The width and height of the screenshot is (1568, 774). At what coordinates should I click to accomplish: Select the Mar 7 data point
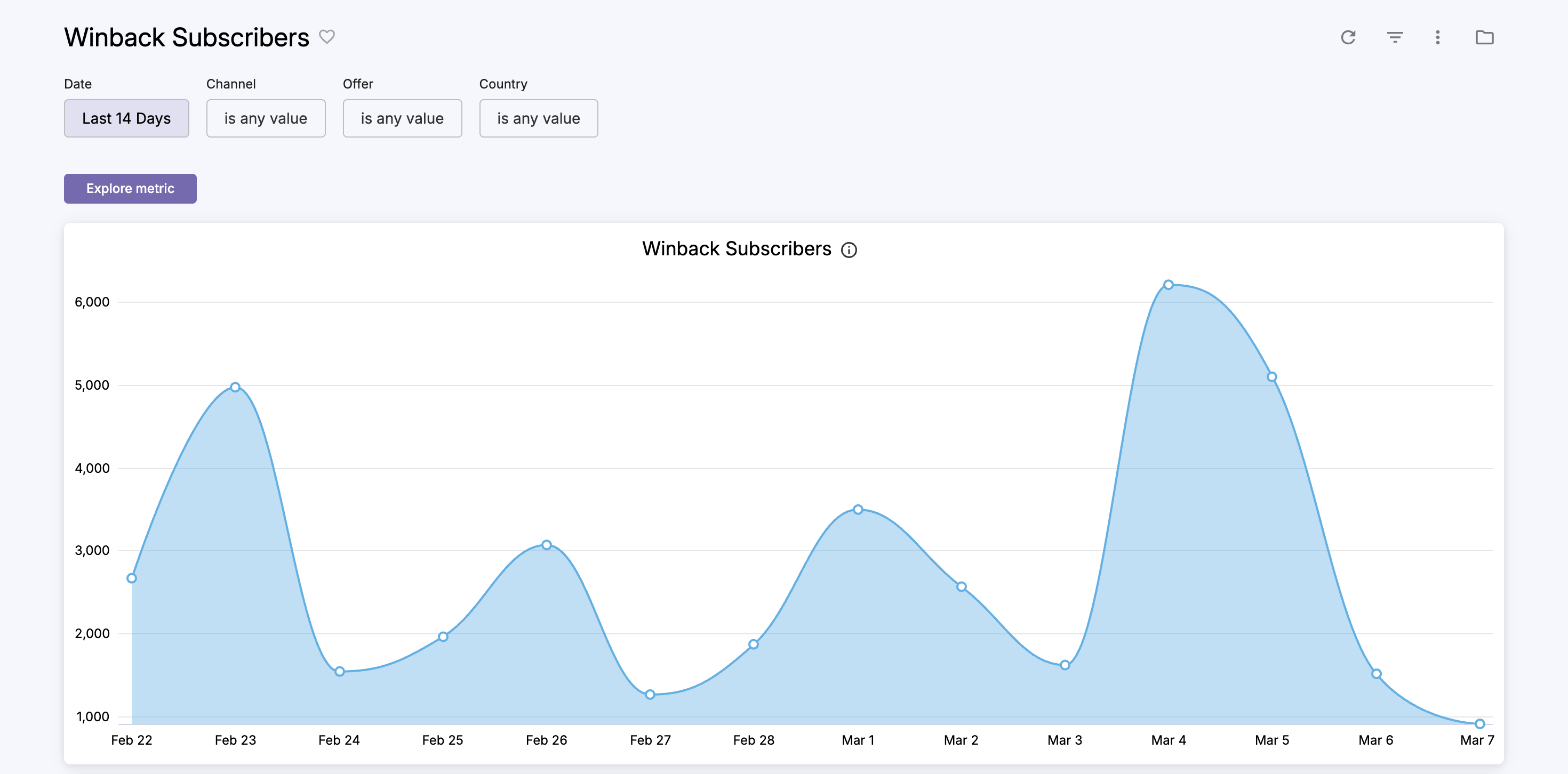(x=1480, y=723)
